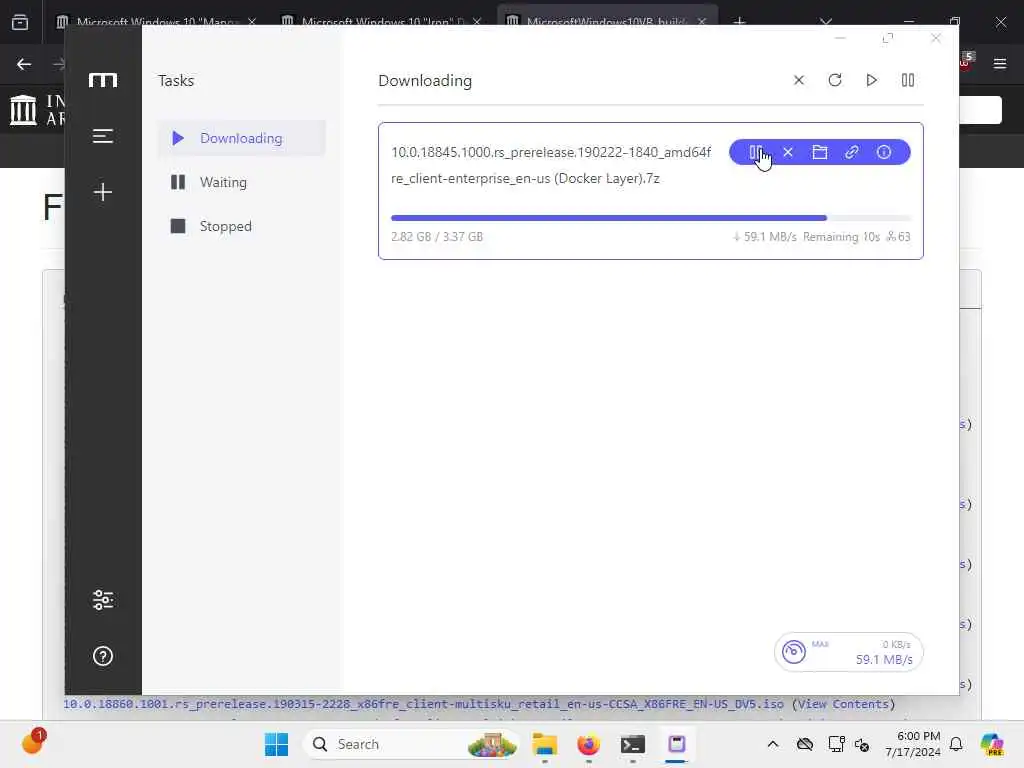This screenshot has height=768, width=1024.
Task: Pause the Docker Layer download task
Action: [x=755, y=152]
